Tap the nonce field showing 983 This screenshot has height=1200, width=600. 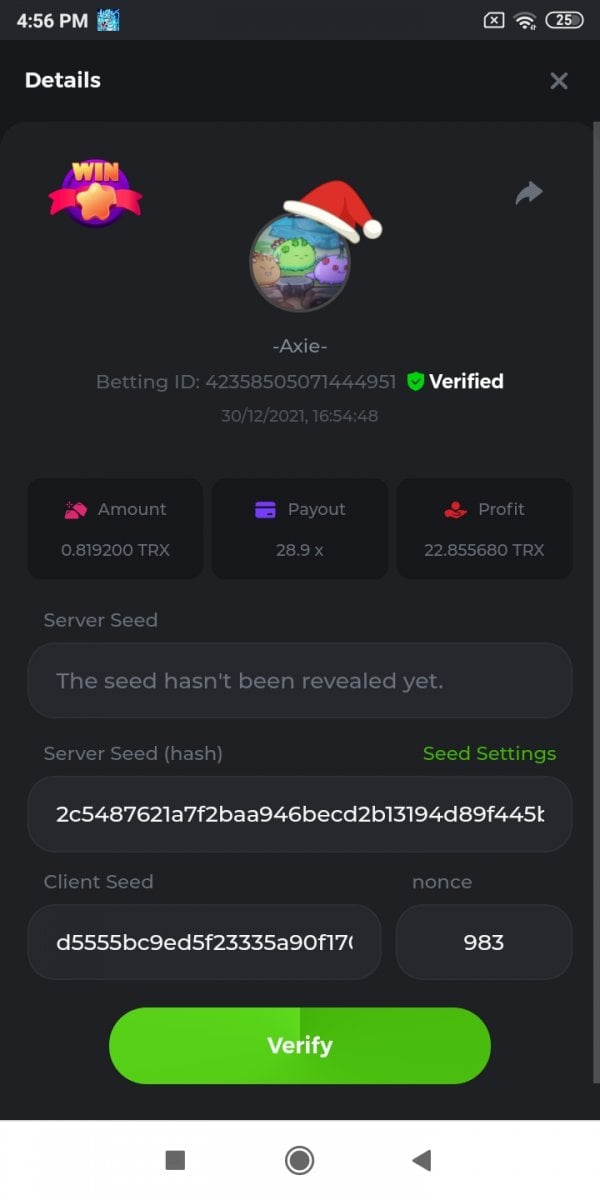(484, 942)
